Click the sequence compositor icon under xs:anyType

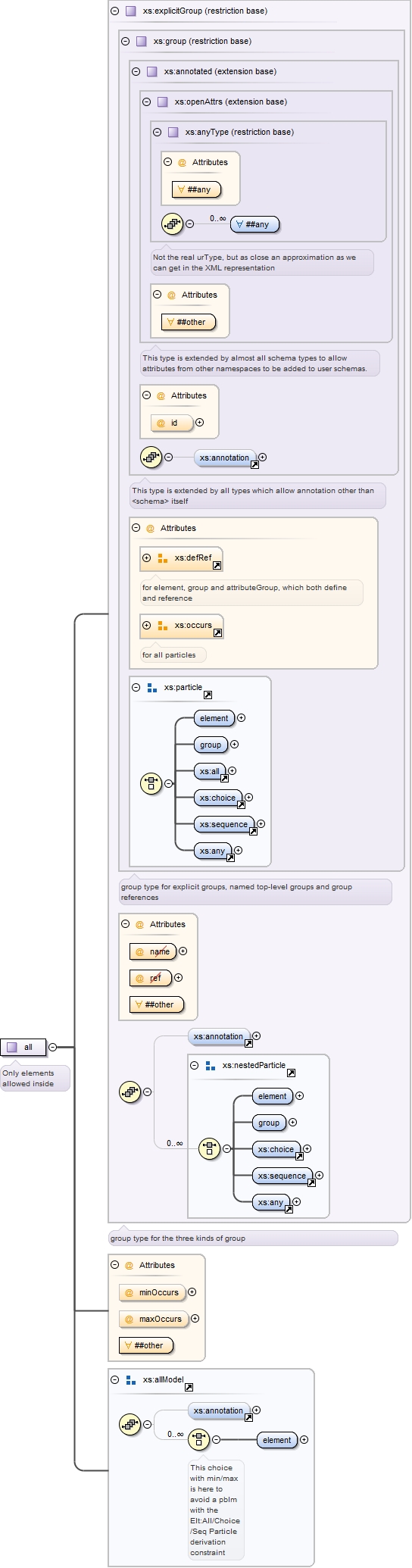tap(173, 223)
